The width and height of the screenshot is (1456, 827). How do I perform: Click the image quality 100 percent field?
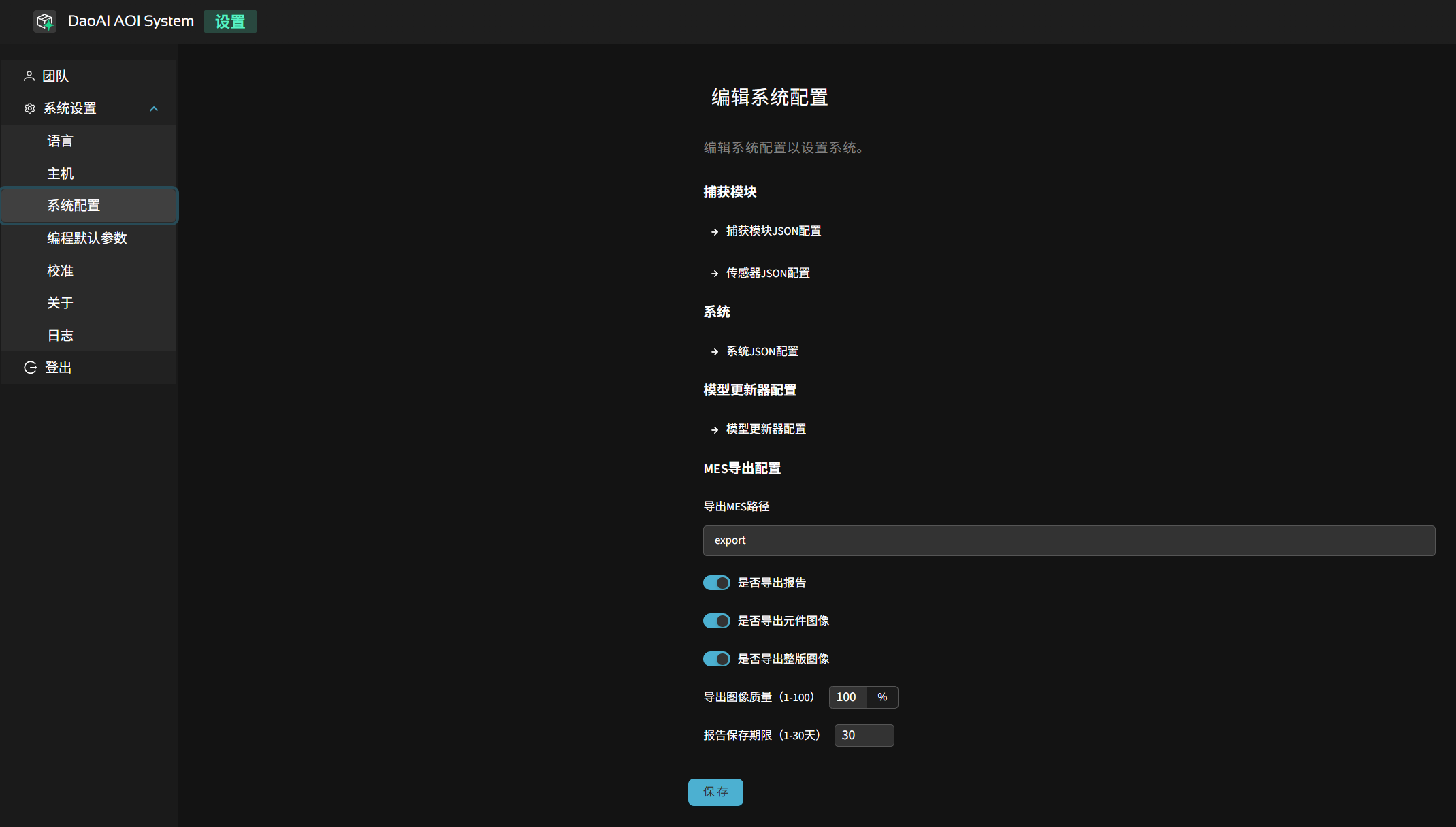click(x=847, y=697)
